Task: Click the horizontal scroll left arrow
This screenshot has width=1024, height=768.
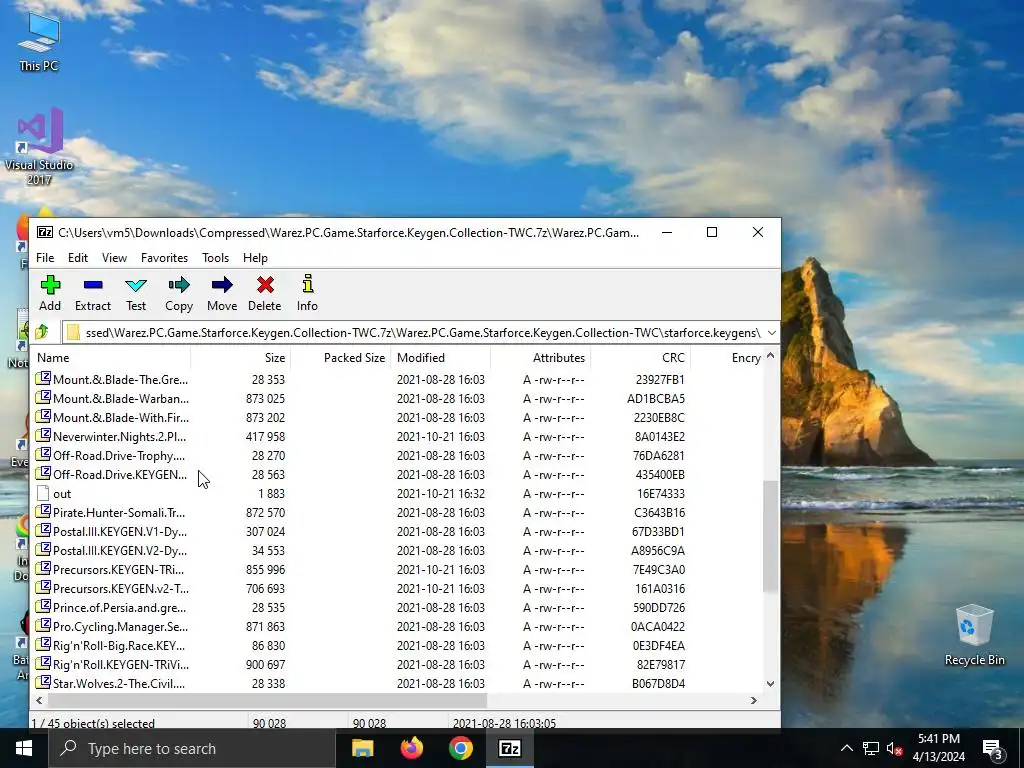Action: (39, 700)
